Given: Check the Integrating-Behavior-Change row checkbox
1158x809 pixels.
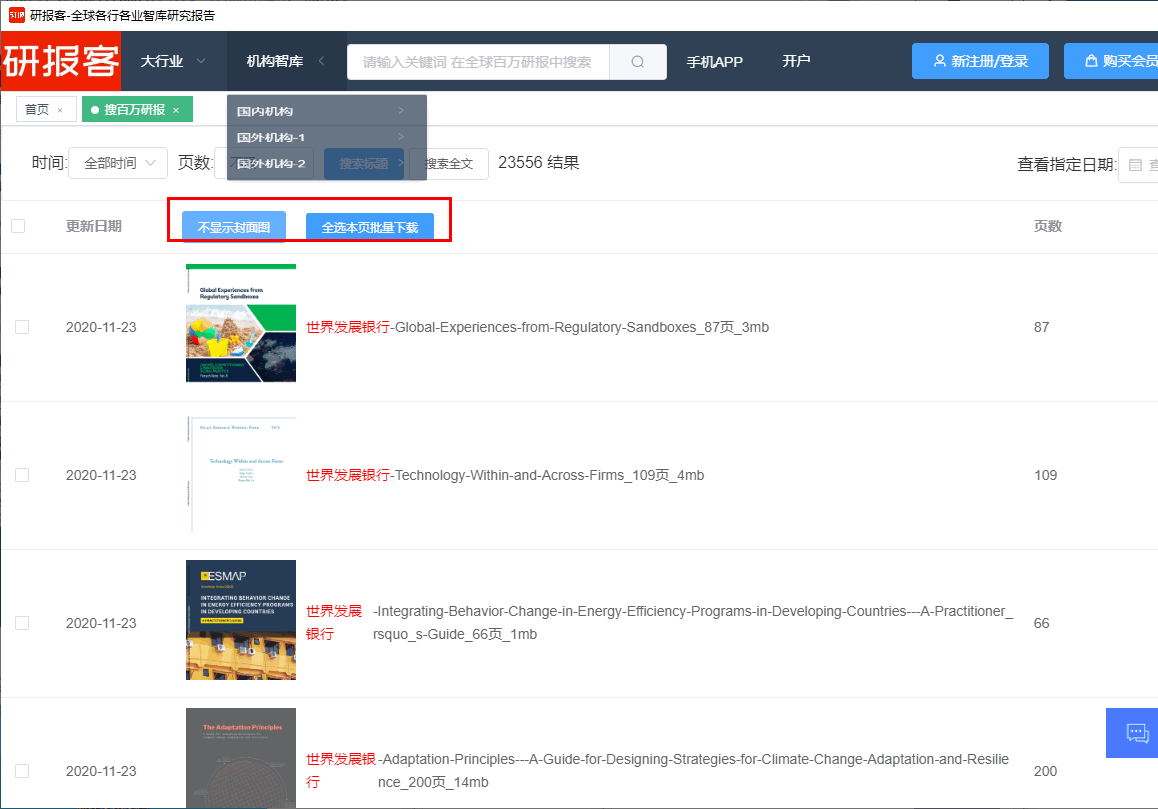Looking at the screenshot, I should pyautogui.click(x=22, y=623).
